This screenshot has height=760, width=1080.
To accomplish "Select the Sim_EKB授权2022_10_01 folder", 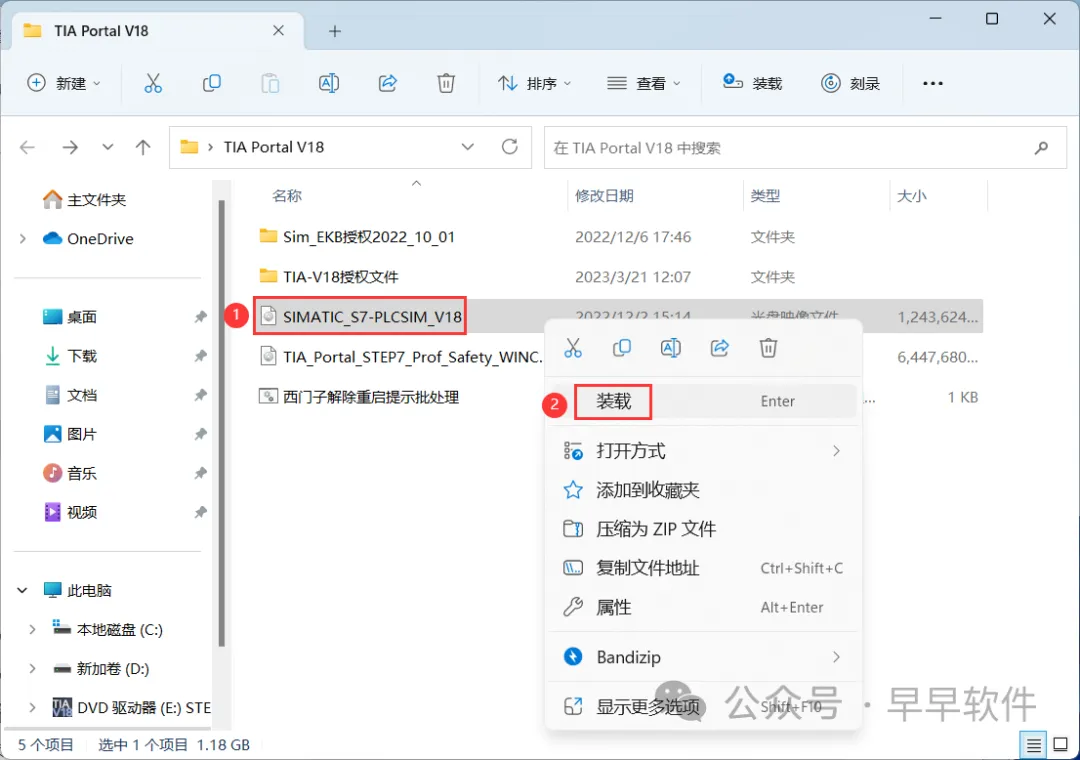I will coord(357,237).
